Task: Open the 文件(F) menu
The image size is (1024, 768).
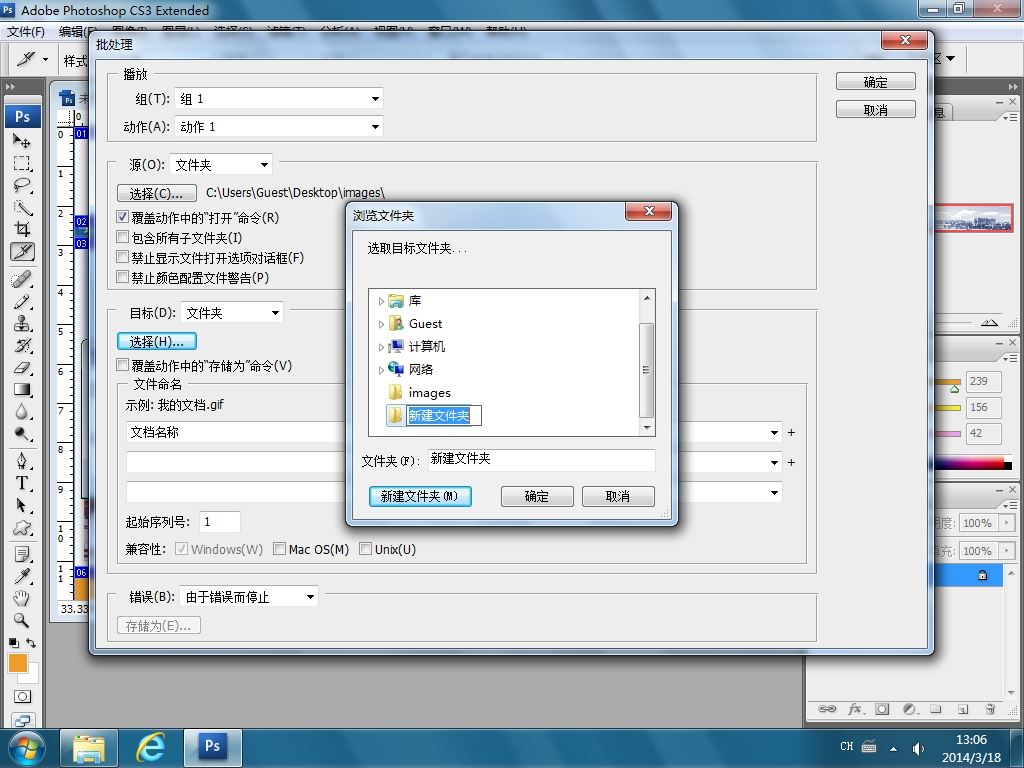Action: (x=25, y=31)
